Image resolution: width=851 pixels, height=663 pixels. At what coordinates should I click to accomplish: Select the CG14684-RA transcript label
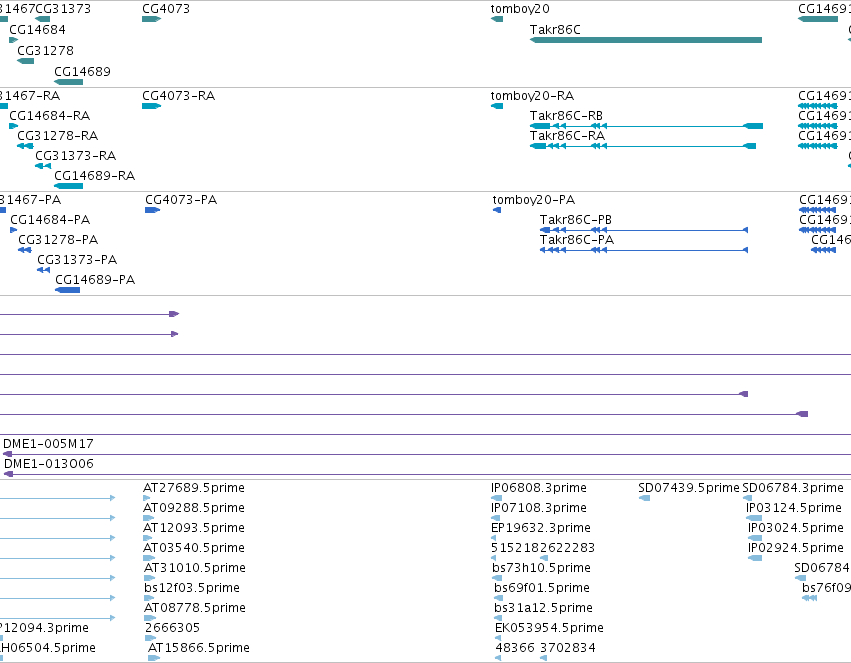(x=49, y=116)
